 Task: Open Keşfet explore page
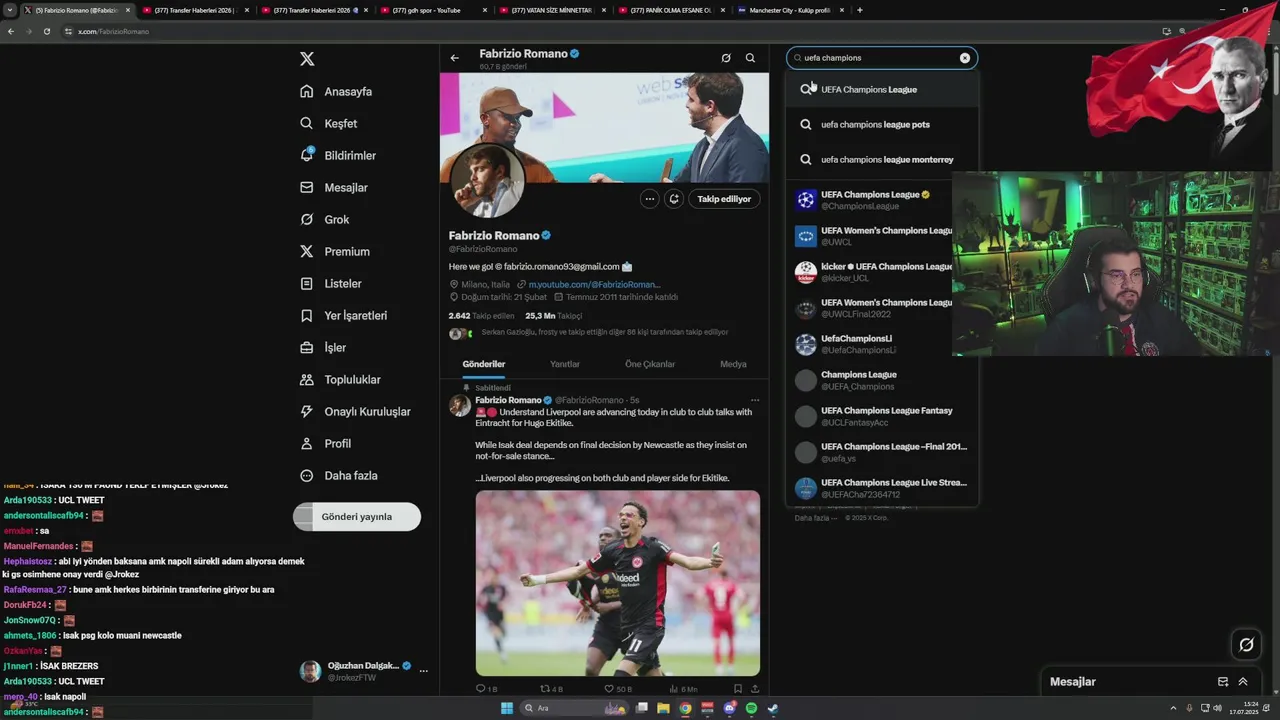tap(328, 123)
